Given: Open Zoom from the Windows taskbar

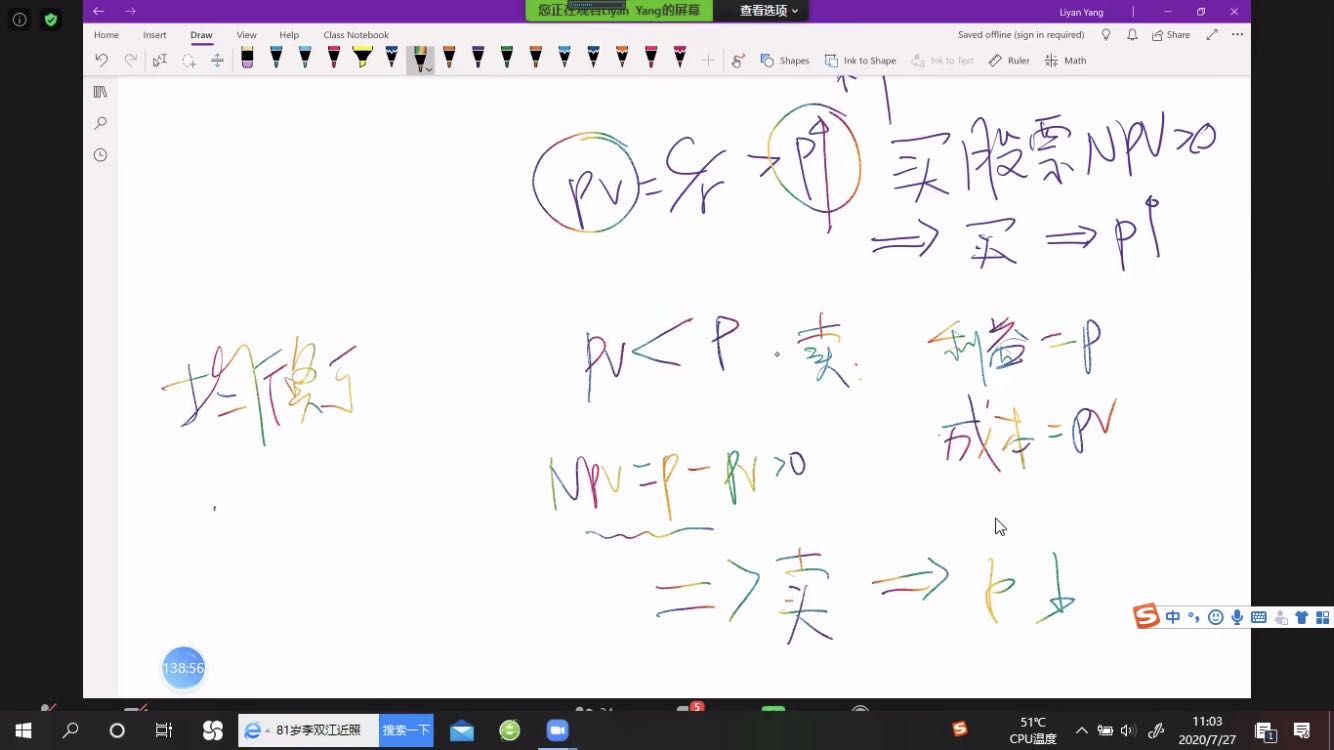Looking at the screenshot, I should point(556,730).
